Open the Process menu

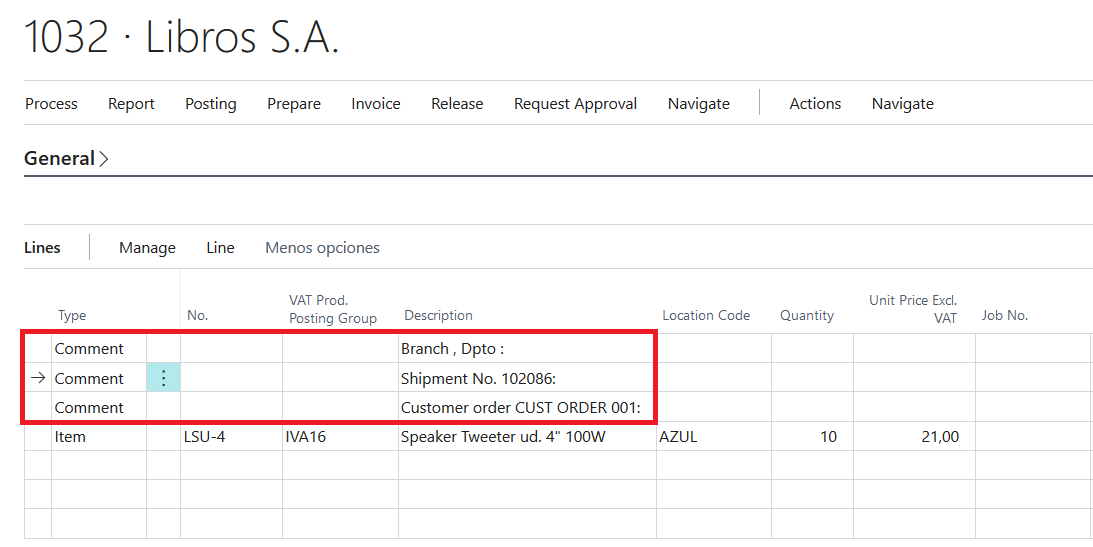pos(52,104)
